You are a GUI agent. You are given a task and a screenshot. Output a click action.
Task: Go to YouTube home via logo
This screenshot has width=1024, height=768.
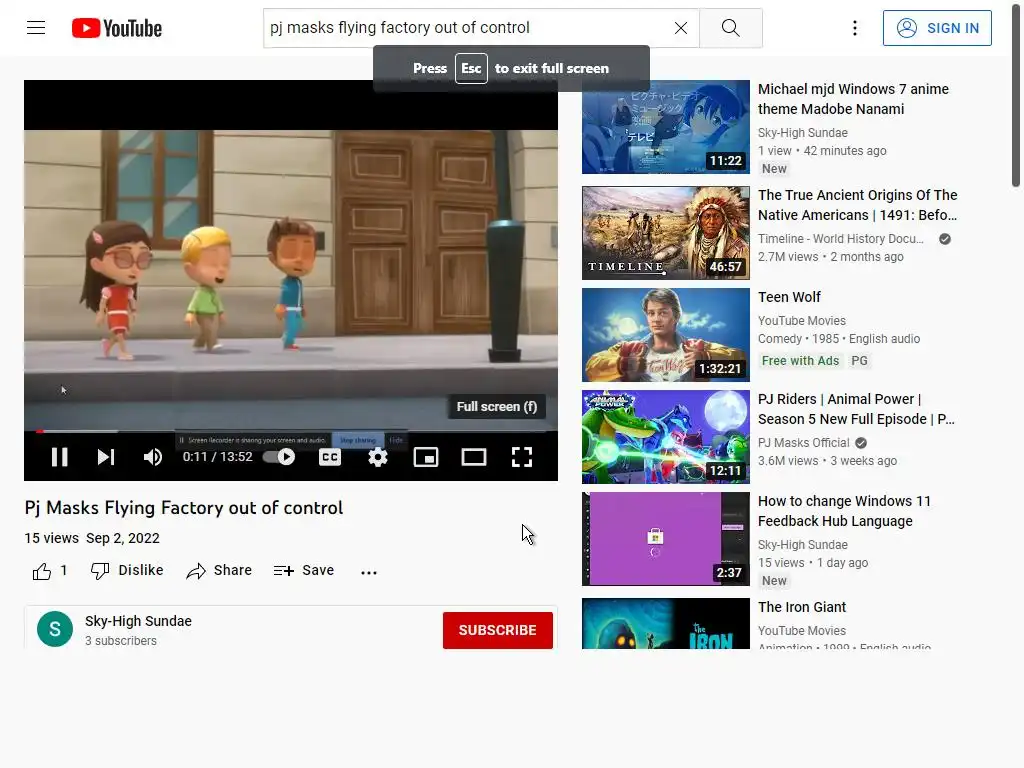pos(117,28)
